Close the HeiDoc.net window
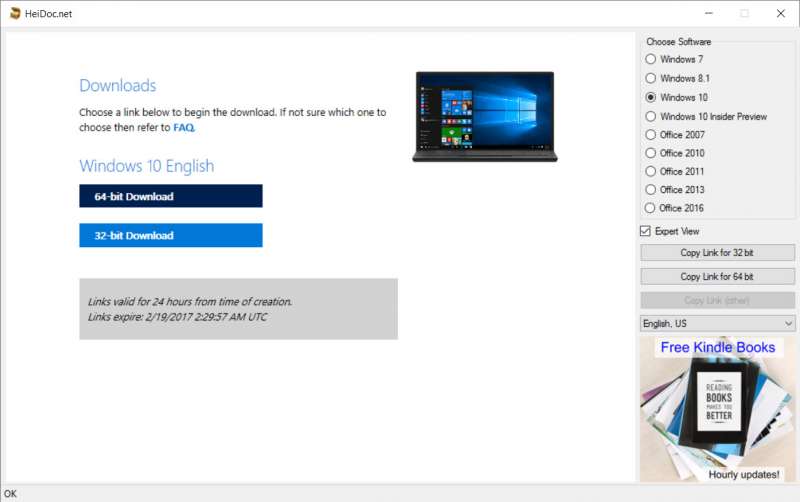This screenshot has width=800, height=502. [781, 13]
